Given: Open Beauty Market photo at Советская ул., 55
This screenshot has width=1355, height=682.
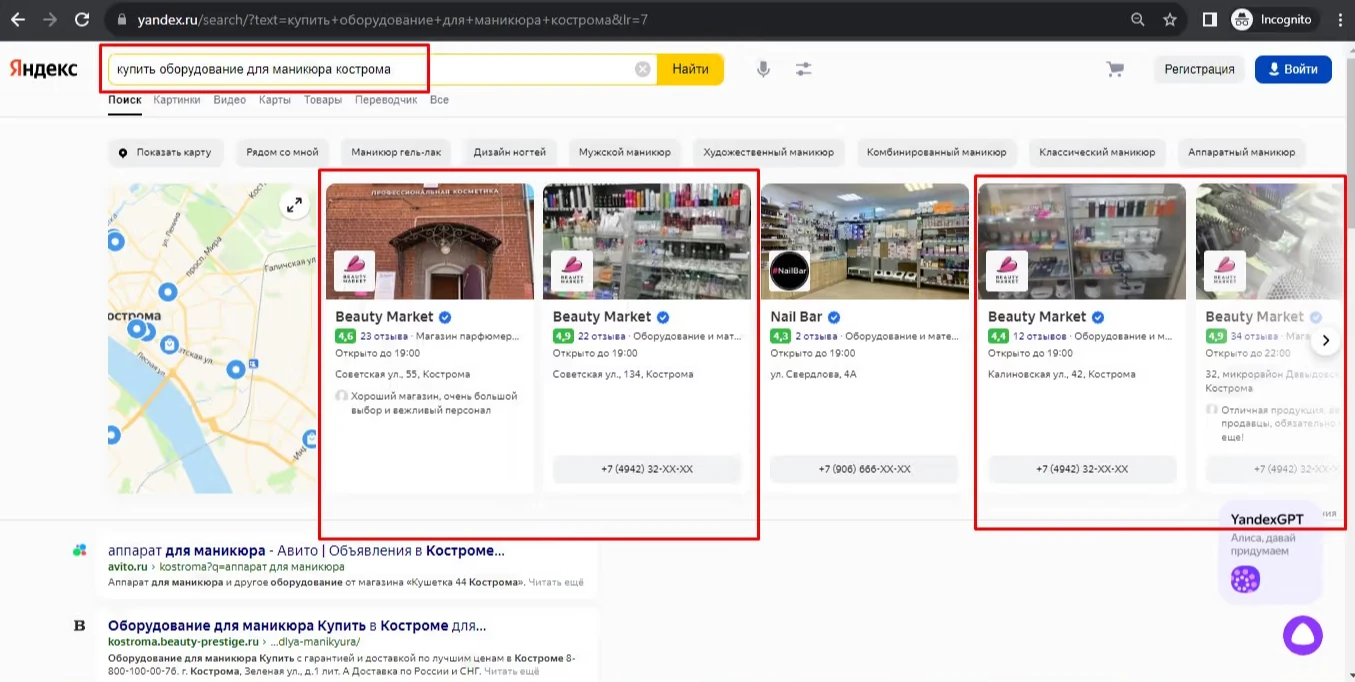Looking at the screenshot, I should (430, 241).
